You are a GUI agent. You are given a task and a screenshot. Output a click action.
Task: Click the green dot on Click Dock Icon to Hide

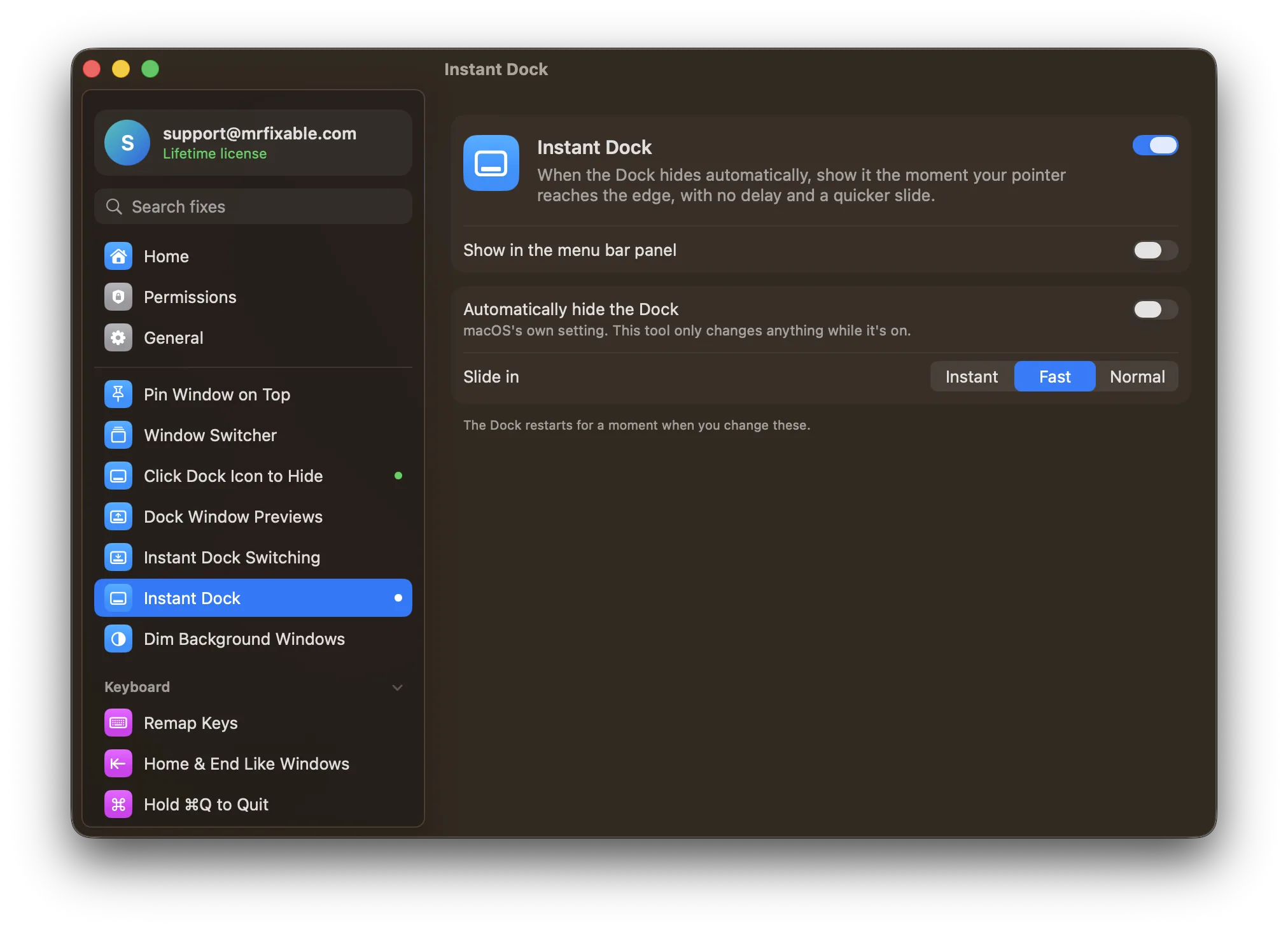[398, 476]
